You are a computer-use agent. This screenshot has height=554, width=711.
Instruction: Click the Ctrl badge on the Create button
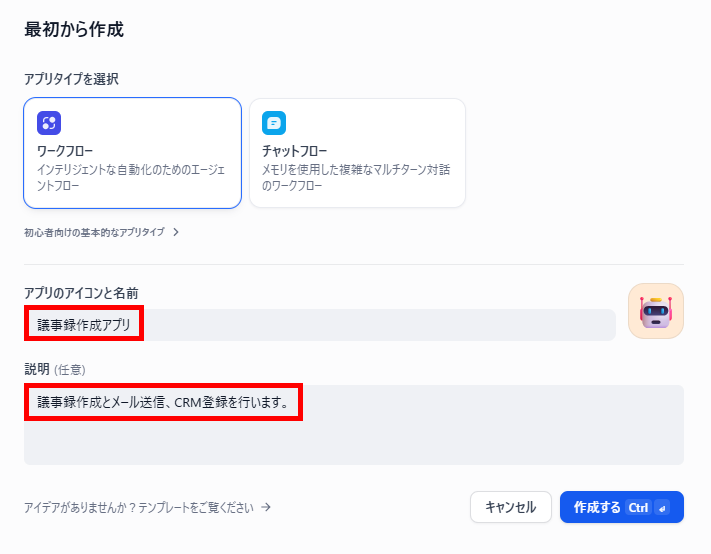tap(638, 508)
